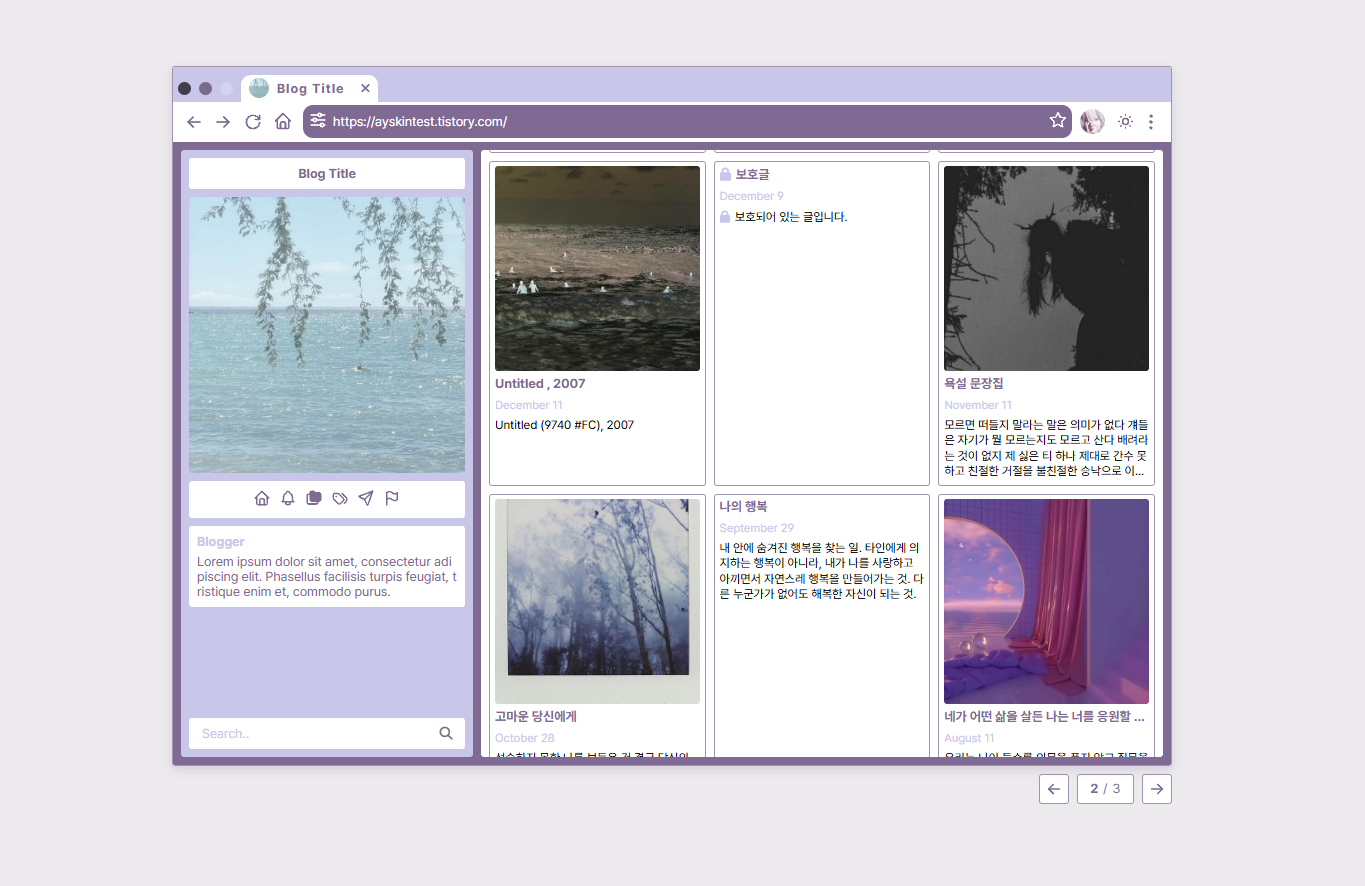Open the protected post 보호글

pyautogui.click(x=752, y=174)
